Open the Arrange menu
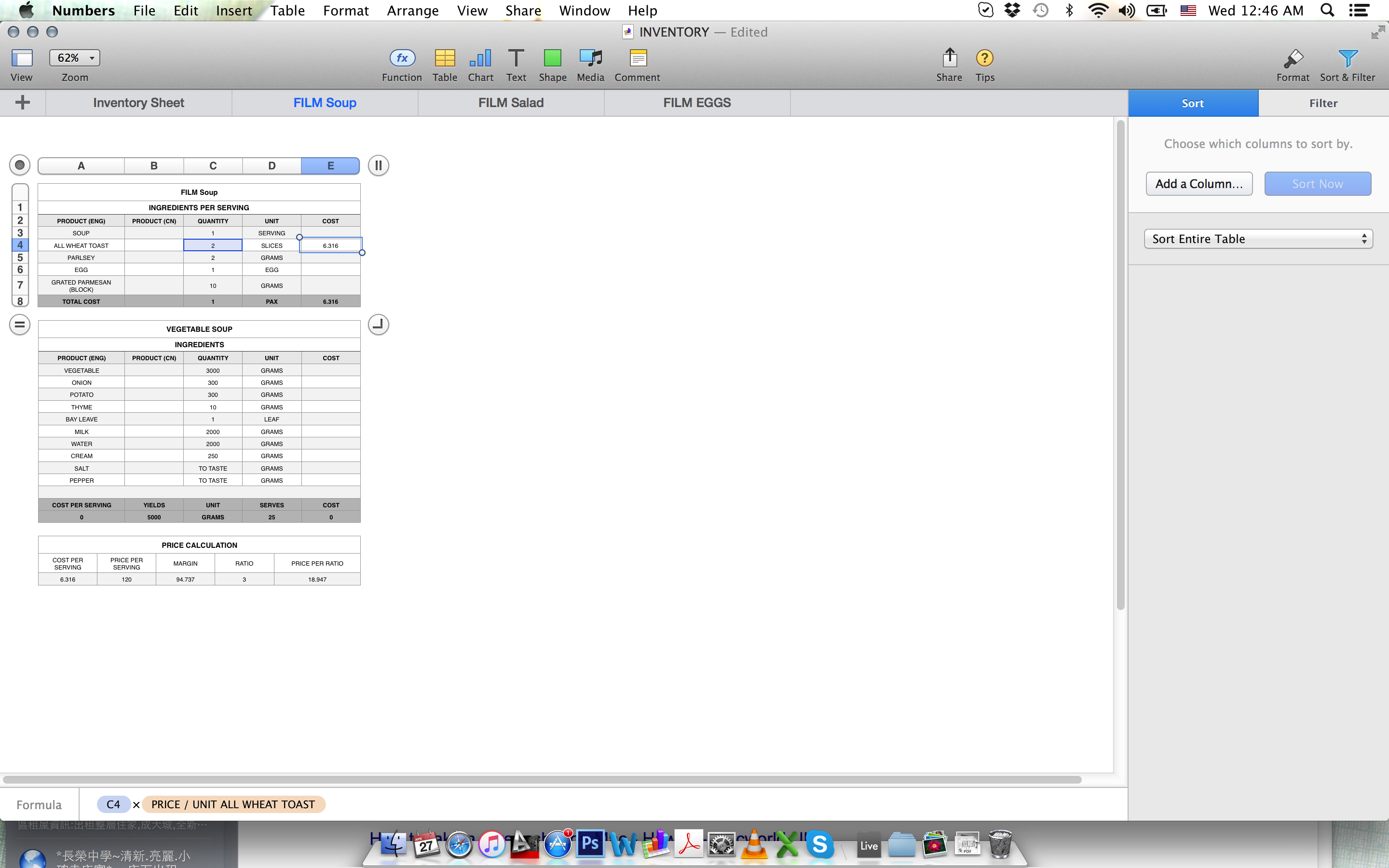Viewport: 1389px width, 868px height. [413, 10]
